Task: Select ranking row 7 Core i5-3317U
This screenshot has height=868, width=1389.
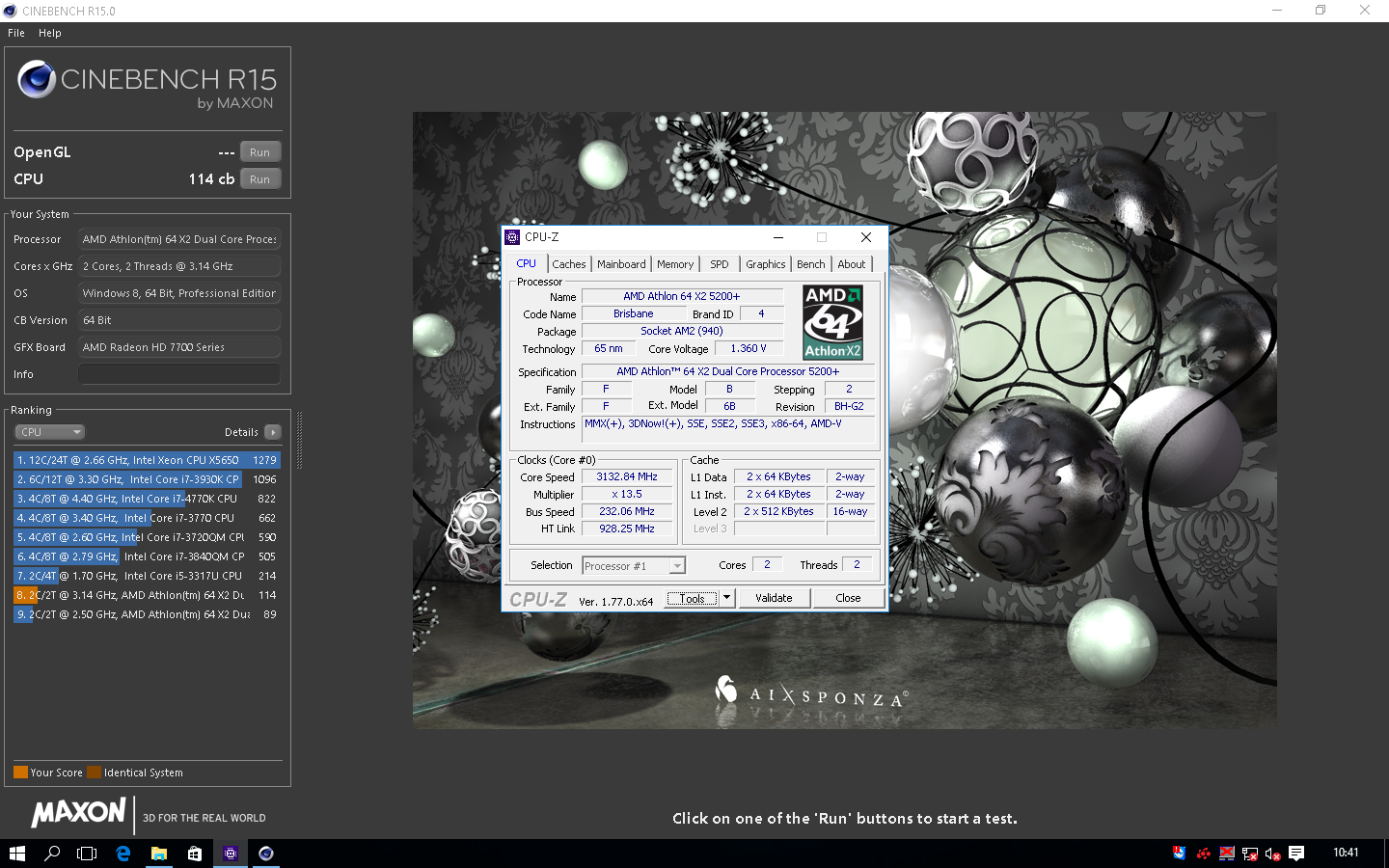Action: [147, 576]
